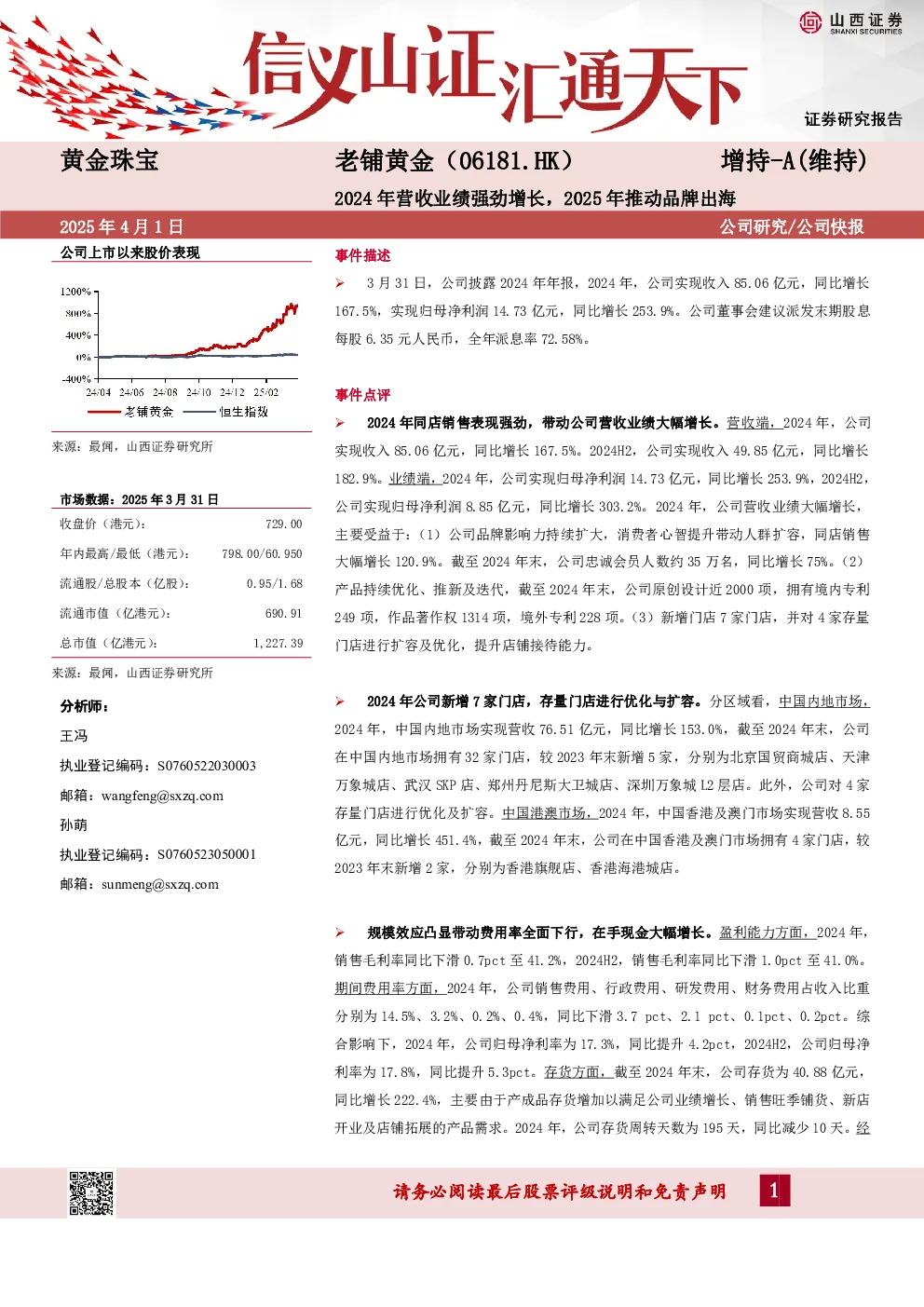924x1307 pixels.
Task: Click the 事件点评 heading
Action: (x=363, y=395)
